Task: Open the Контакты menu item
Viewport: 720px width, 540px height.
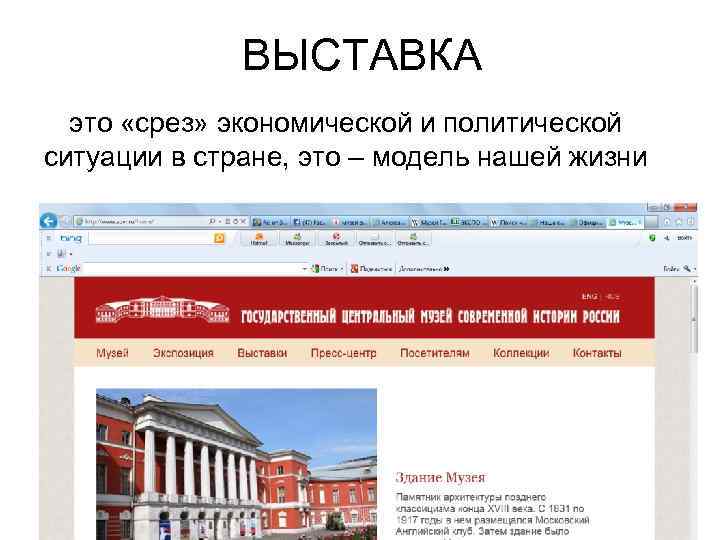Action: tap(597, 353)
